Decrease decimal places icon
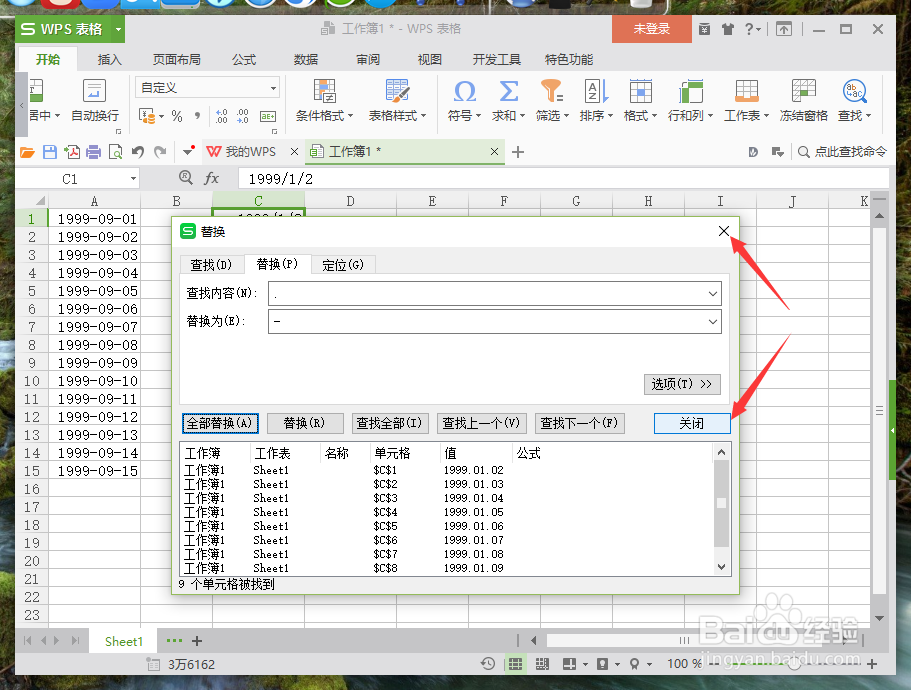Screen dimensions: 911x690 click(243, 117)
